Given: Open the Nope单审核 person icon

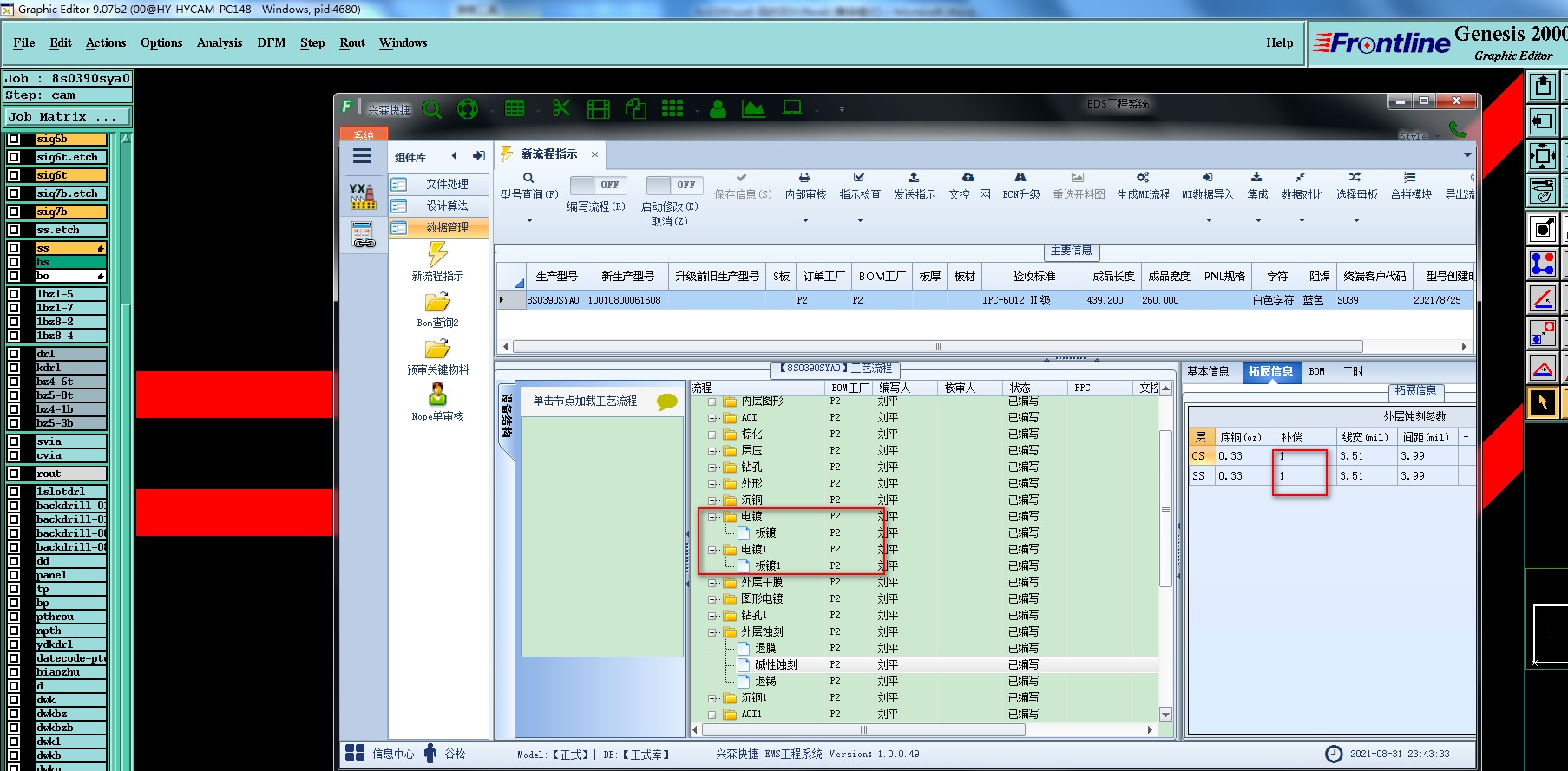Looking at the screenshot, I should click(437, 395).
